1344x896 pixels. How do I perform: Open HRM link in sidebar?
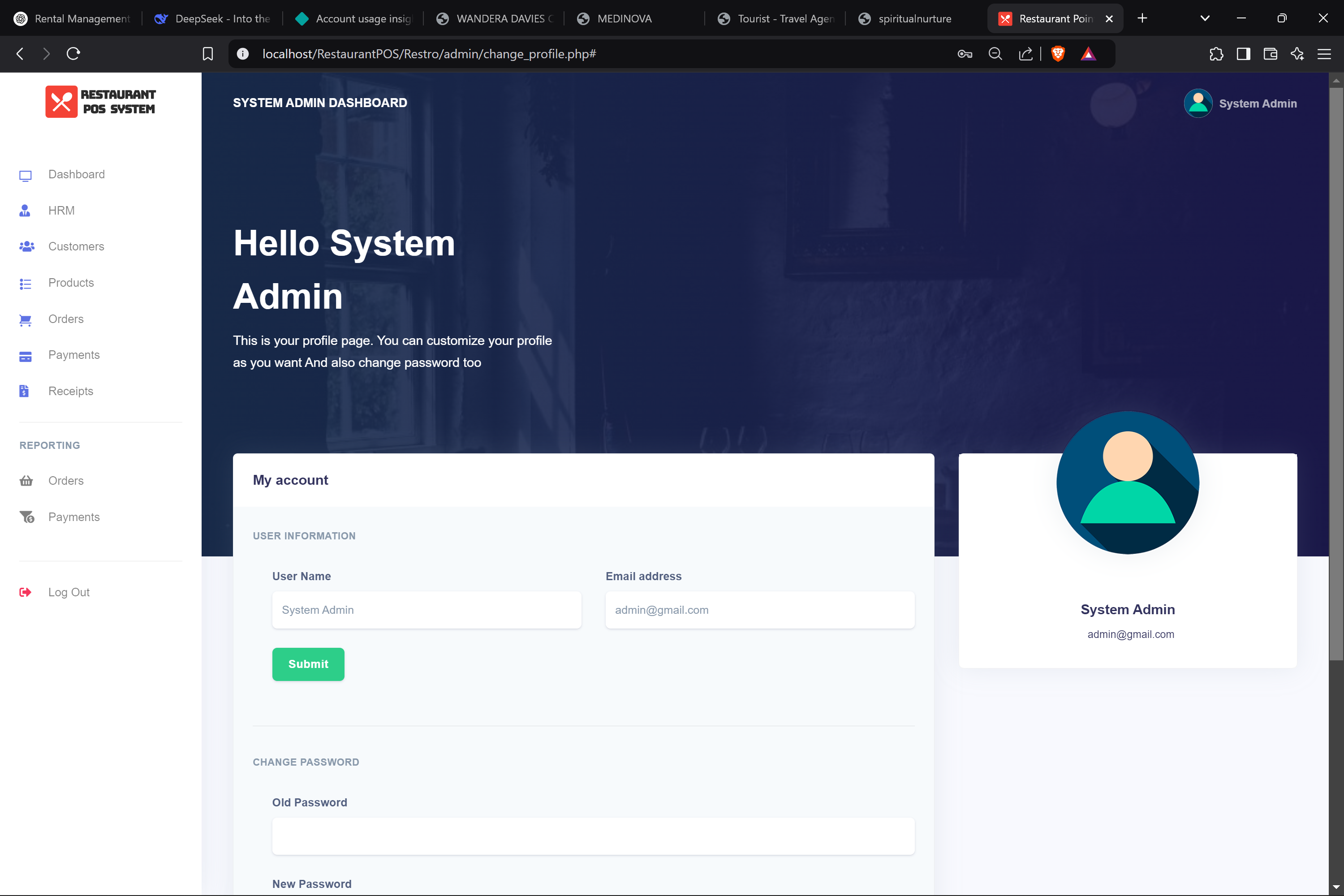(x=61, y=210)
